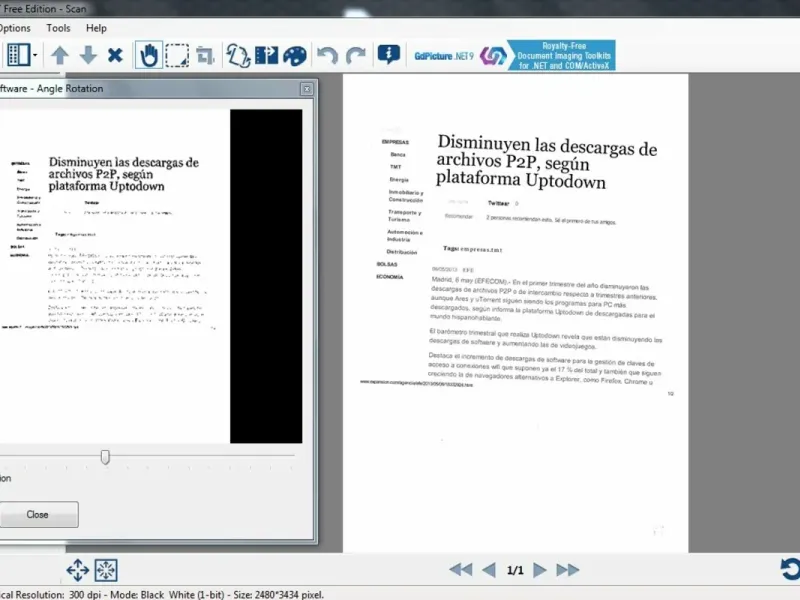This screenshot has height=600, width=800.
Task: Open the Options menu
Action: pos(15,28)
